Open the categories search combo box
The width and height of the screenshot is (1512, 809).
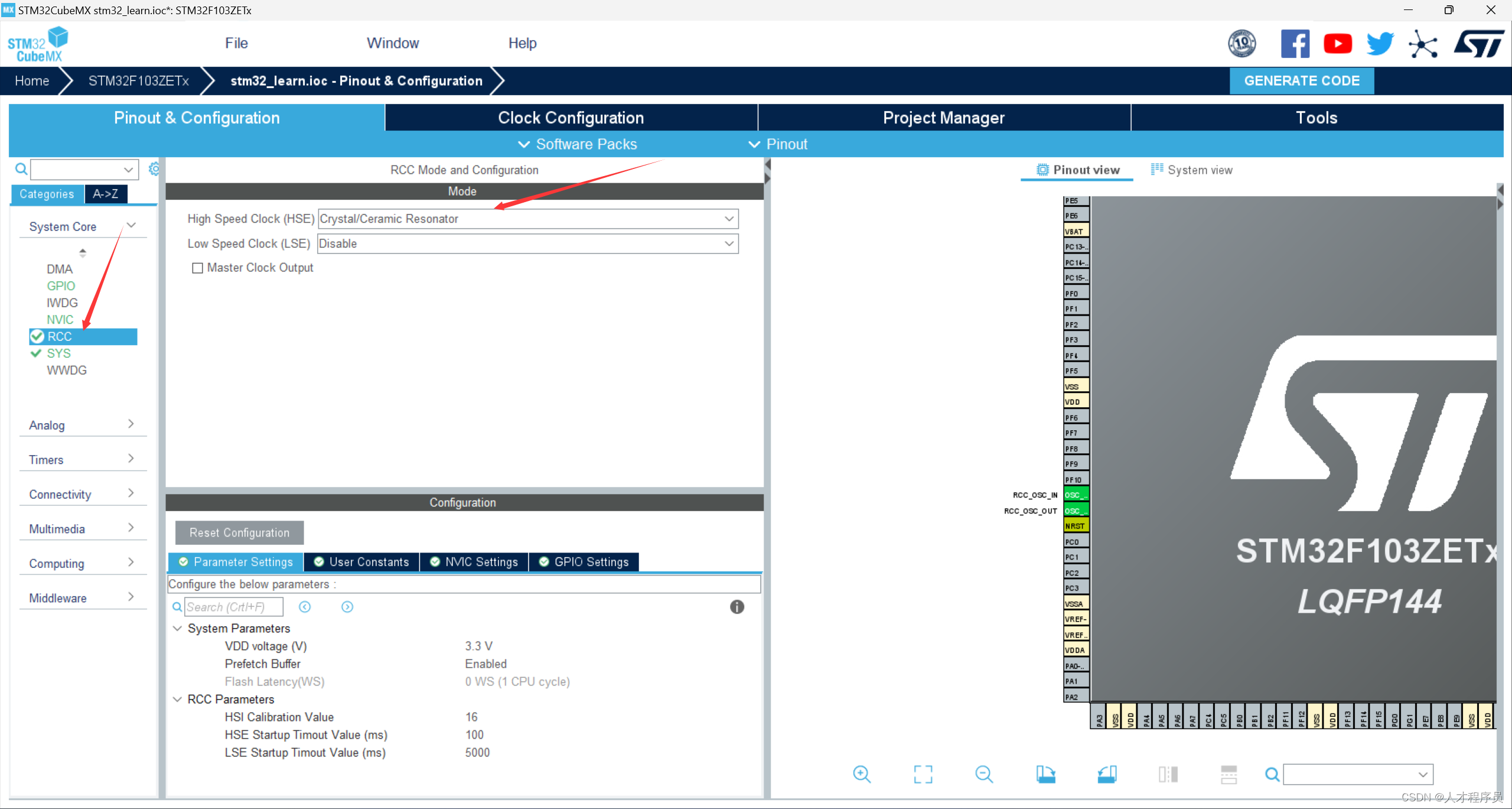(84, 170)
